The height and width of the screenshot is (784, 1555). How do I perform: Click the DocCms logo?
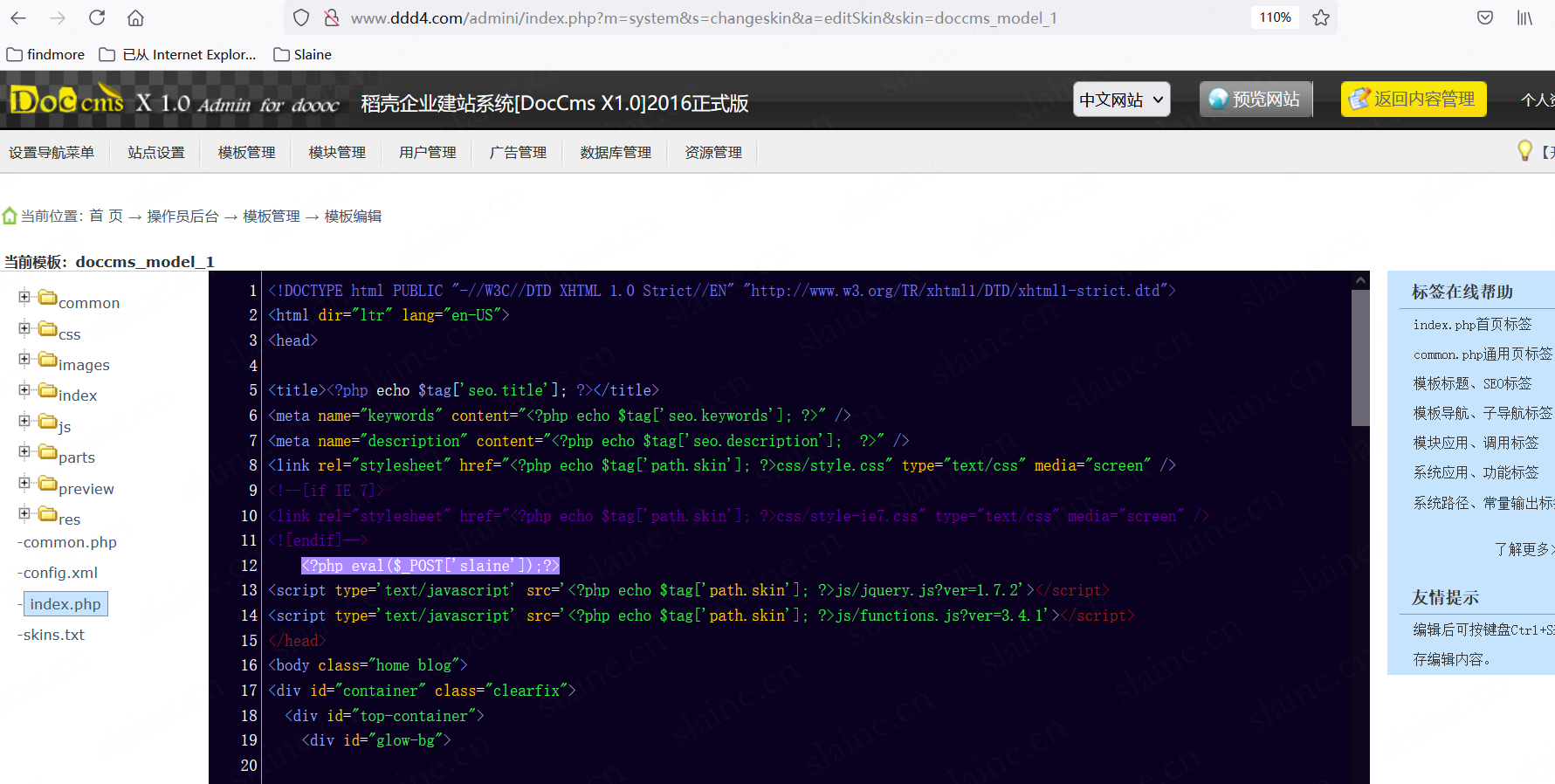(67, 100)
